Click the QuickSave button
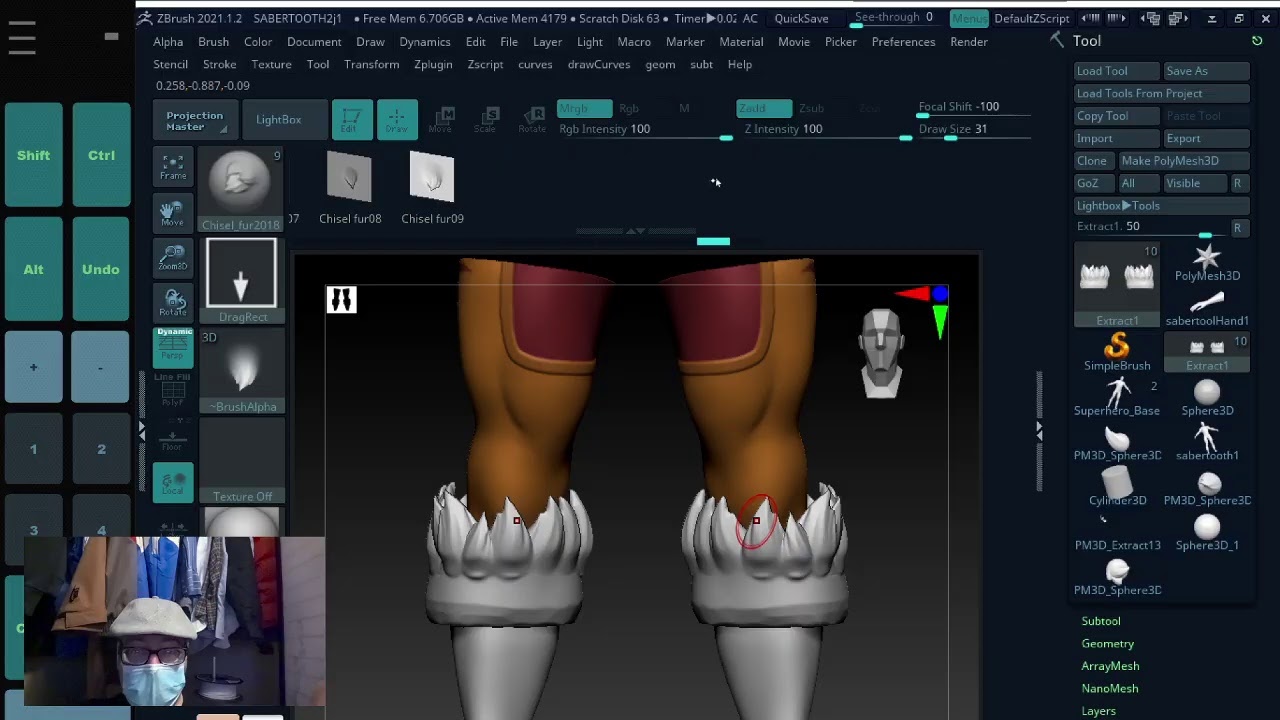This screenshot has height=720, width=1280. pyautogui.click(x=801, y=18)
